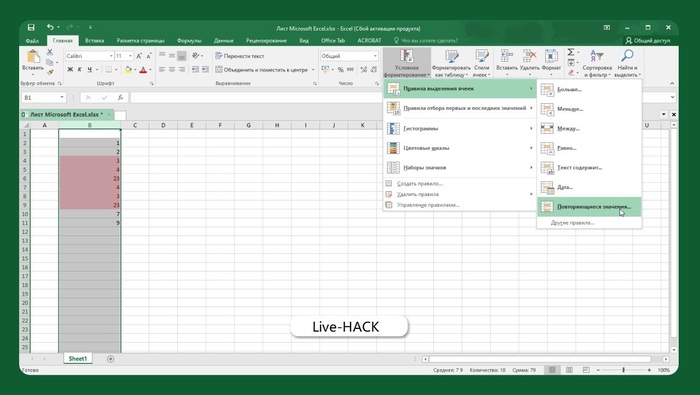
Task: Open Найти и выделить
Action: [627, 63]
